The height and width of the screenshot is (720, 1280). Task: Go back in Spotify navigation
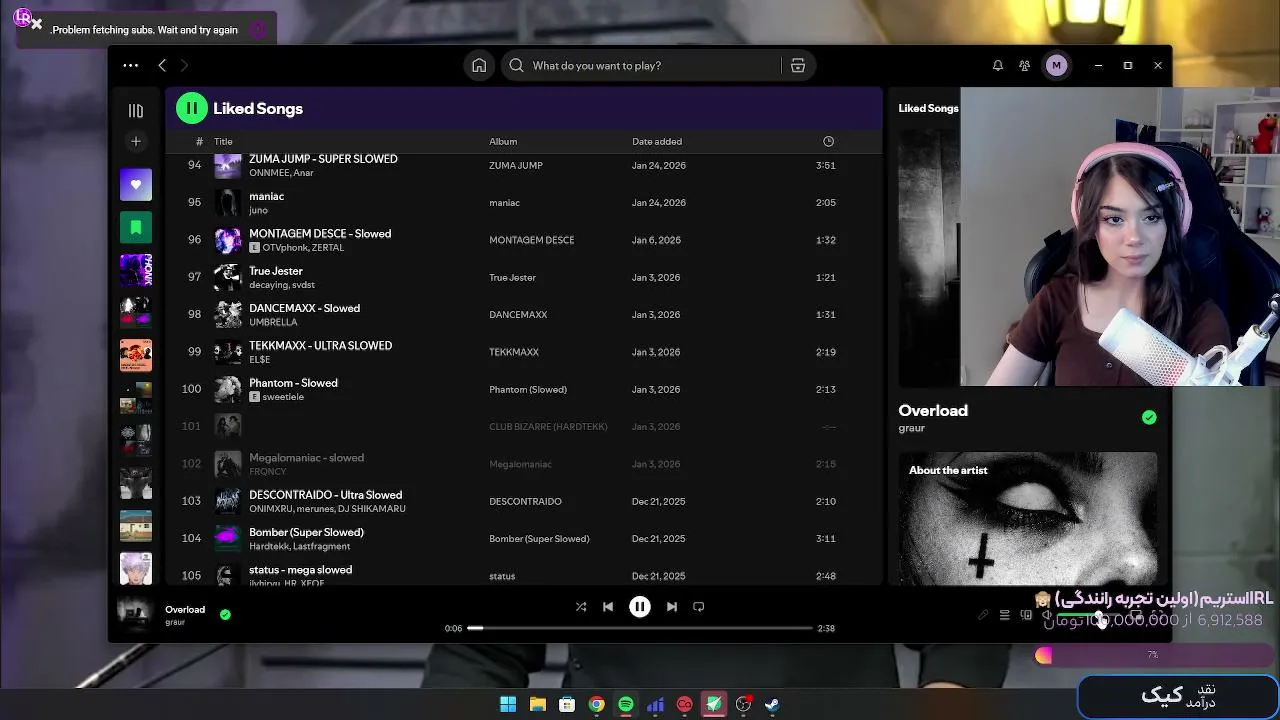pyautogui.click(x=162, y=65)
